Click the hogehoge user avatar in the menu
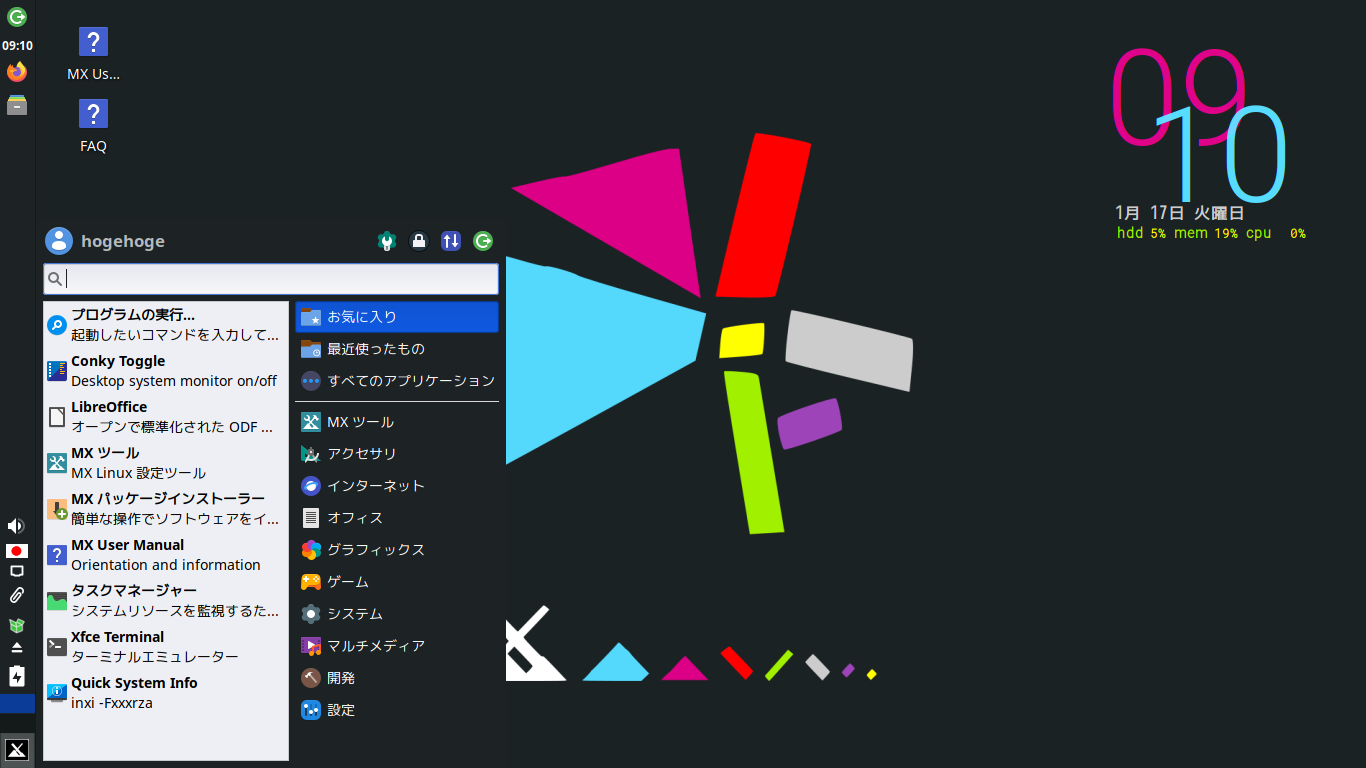This screenshot has width=1366, height=768. 59,241
